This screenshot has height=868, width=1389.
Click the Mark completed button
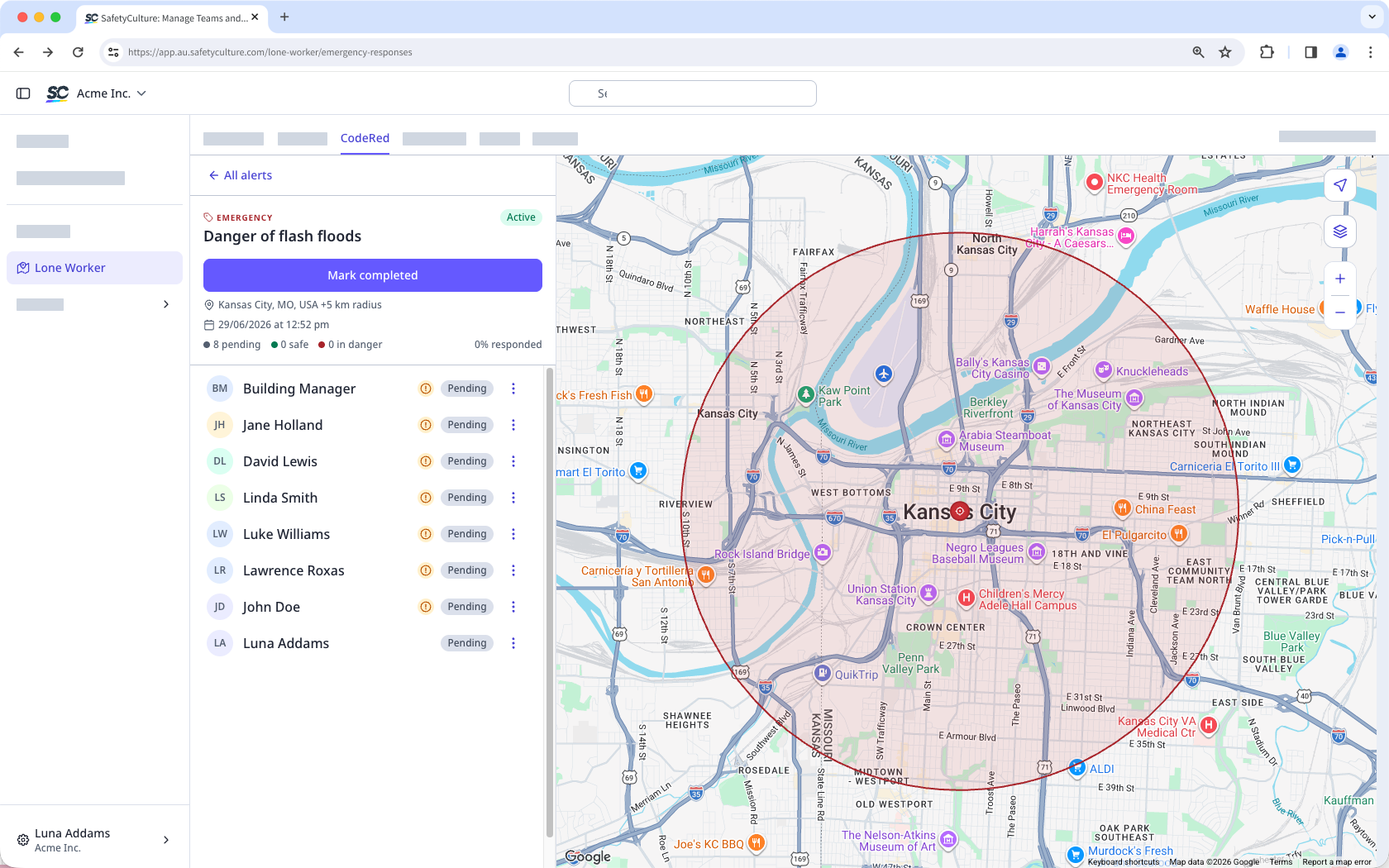coord(373,275)
